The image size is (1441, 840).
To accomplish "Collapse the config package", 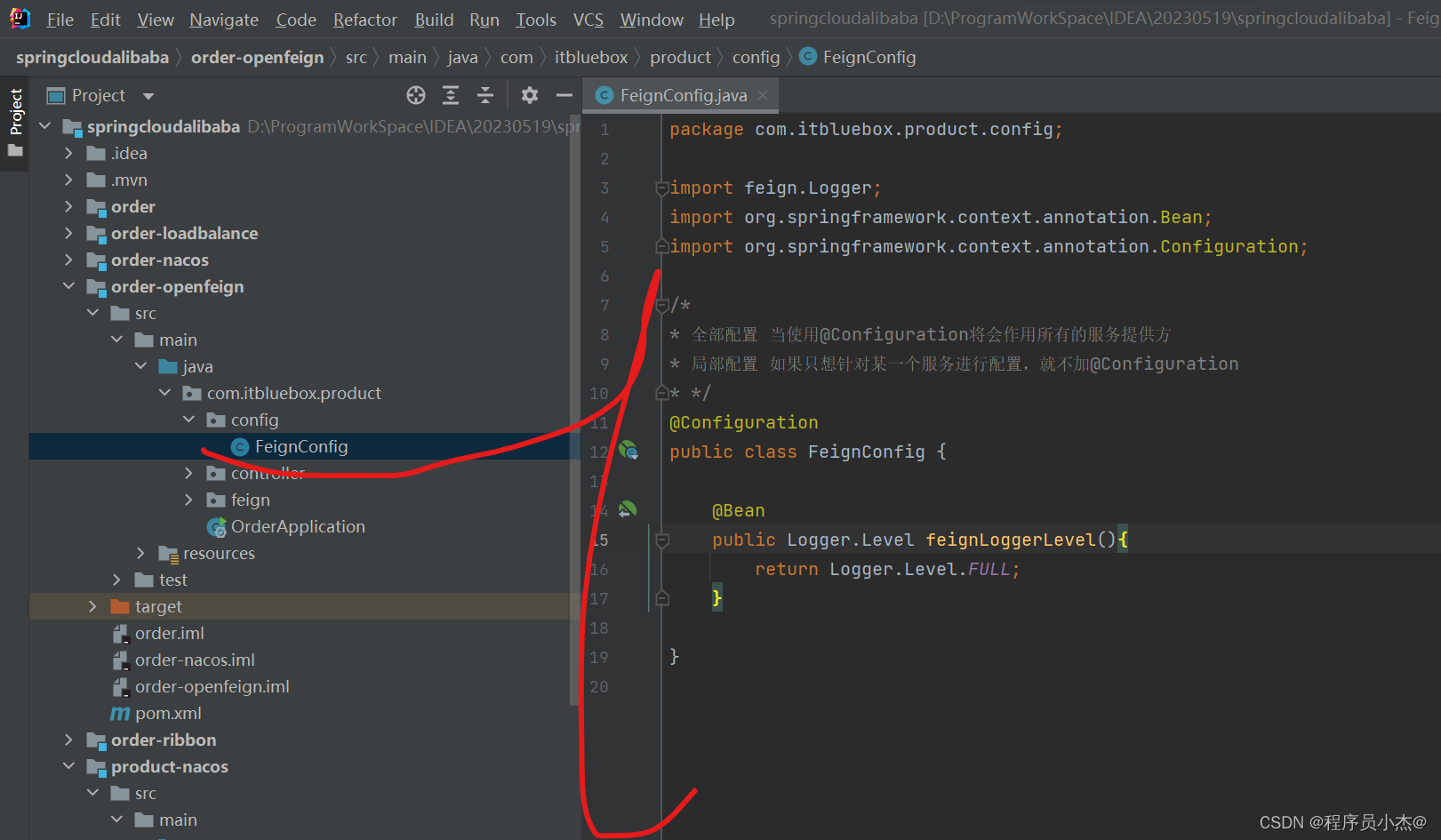I will pyautogui.click(x=188, y=420).
